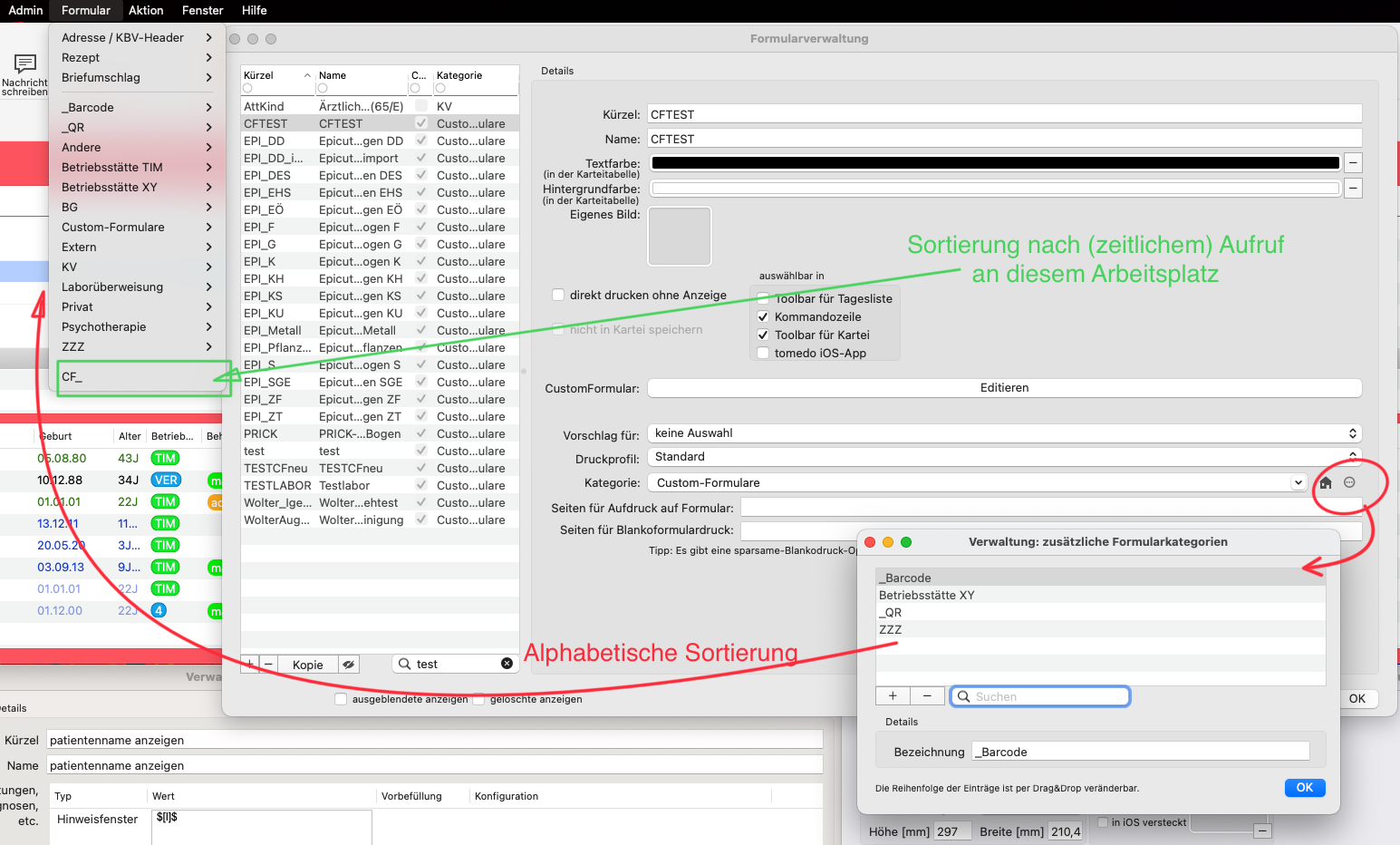This screenshot has height=845, width=1400.
Task: Expand 'Betriebsstätte TIM' submenu
Action: 136,167
